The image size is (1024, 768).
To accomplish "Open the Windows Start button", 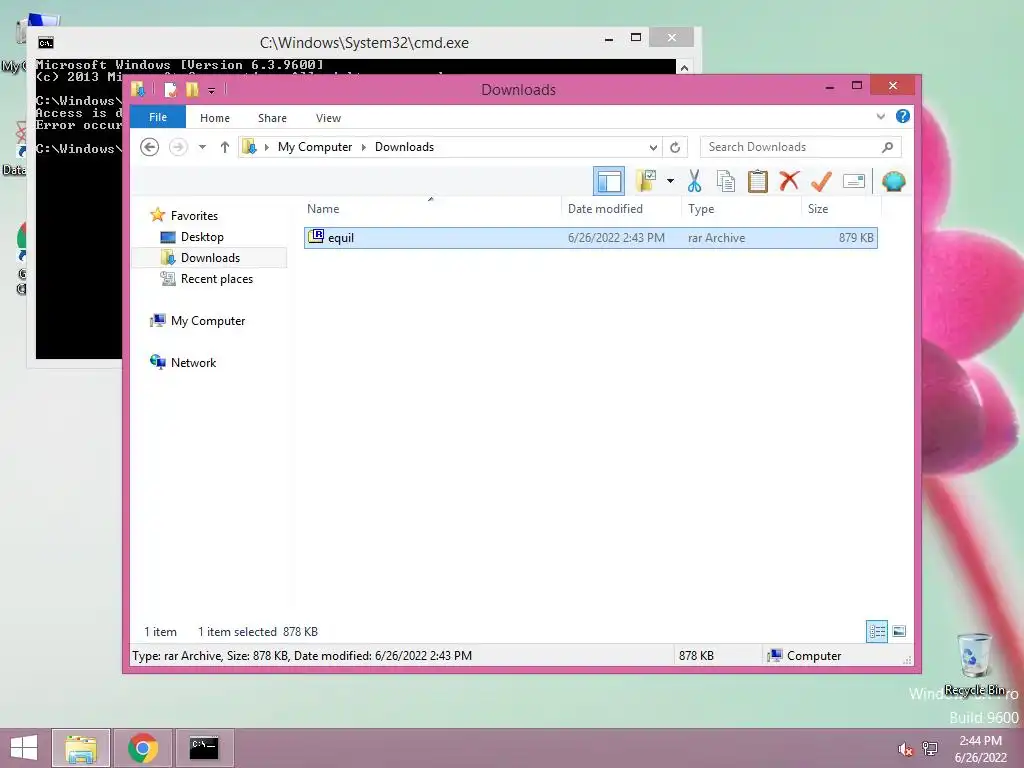I will [x=24, y=748].
